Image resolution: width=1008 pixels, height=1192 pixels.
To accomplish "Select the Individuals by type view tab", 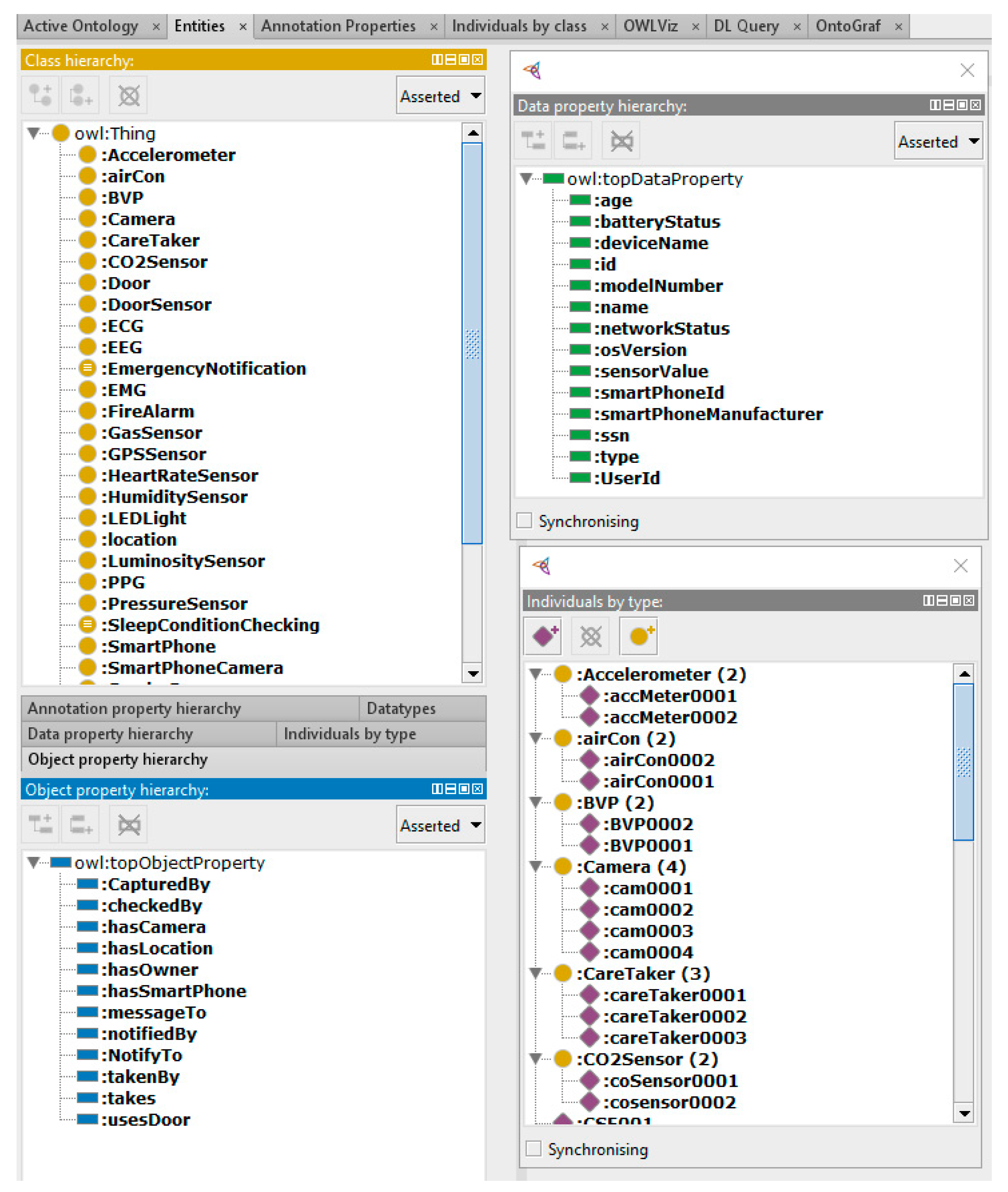I will click(350, 734).
